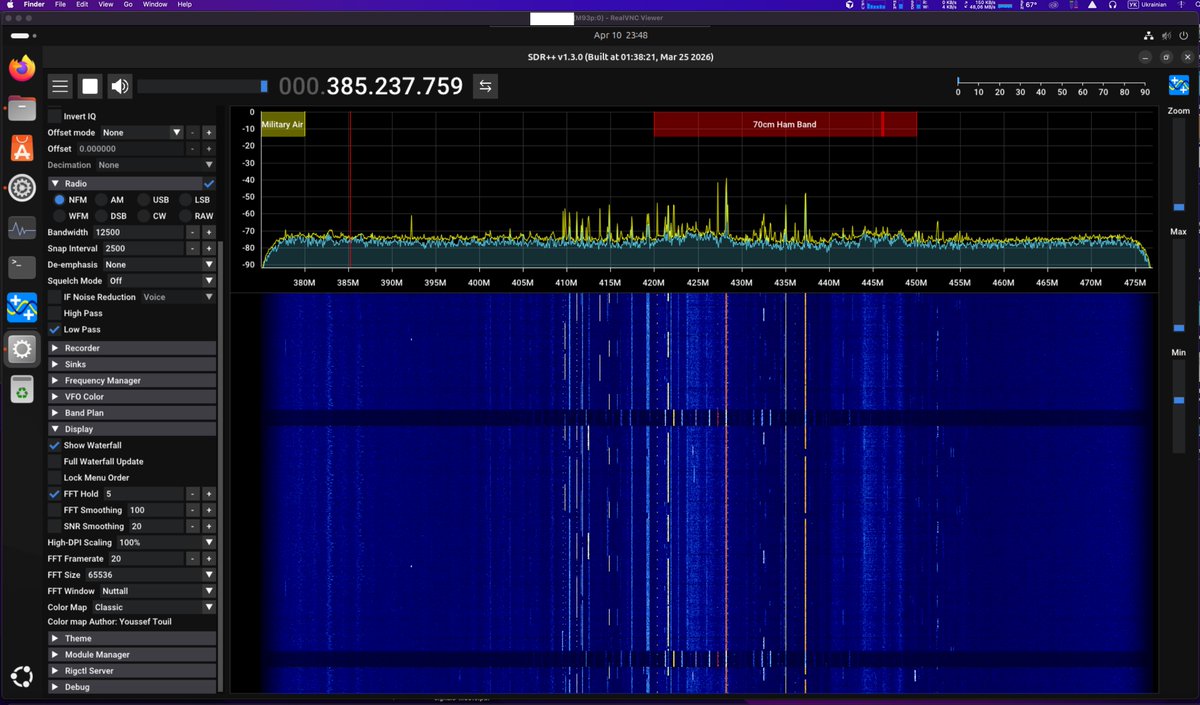This screenshot has width=1200, height=705.
Task: Select the LSB demodulation mode
Action: click(185, 200)
